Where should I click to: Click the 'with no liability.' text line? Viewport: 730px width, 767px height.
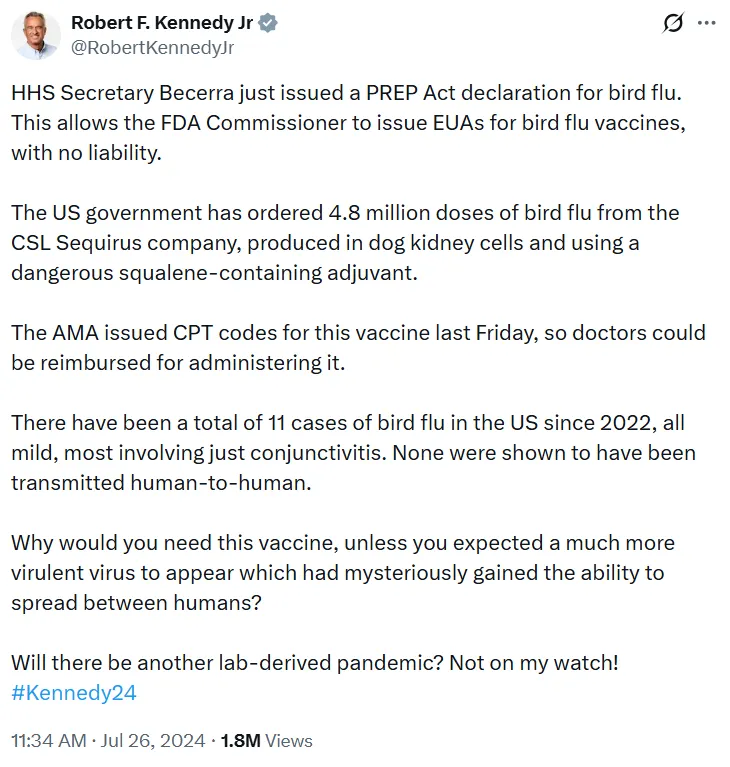tap(86, 153)
